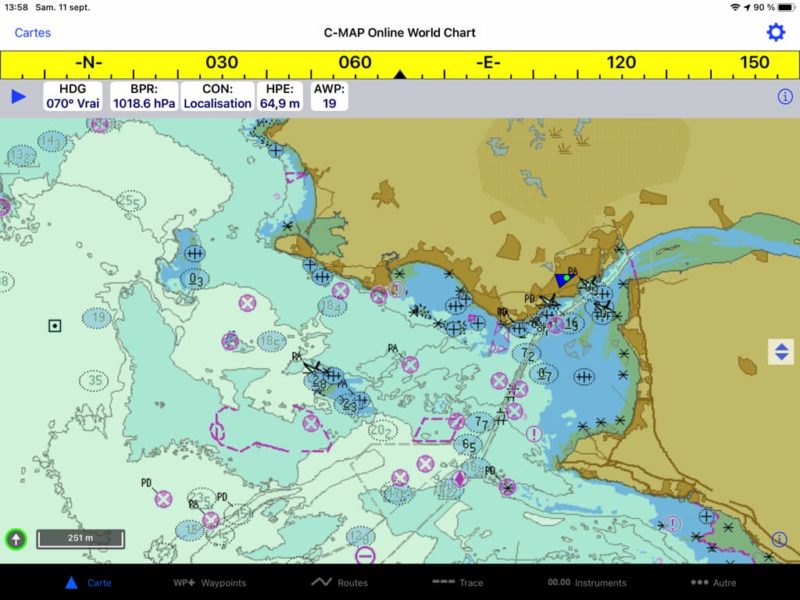Tap the info icon at map bottom right
This screenshot has width=800, height=600.
coord(780,539)
